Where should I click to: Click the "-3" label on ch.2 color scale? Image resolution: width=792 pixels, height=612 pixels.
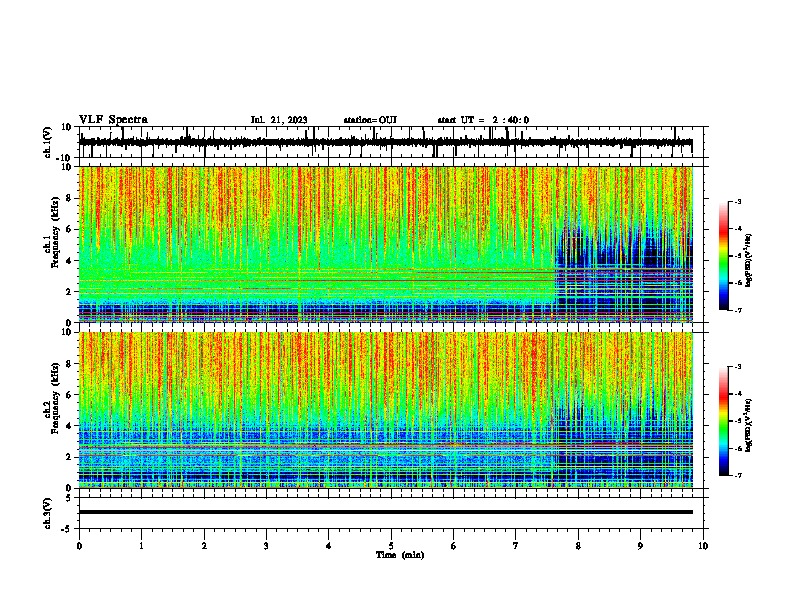pyautogui.click(x=737, y=367)
